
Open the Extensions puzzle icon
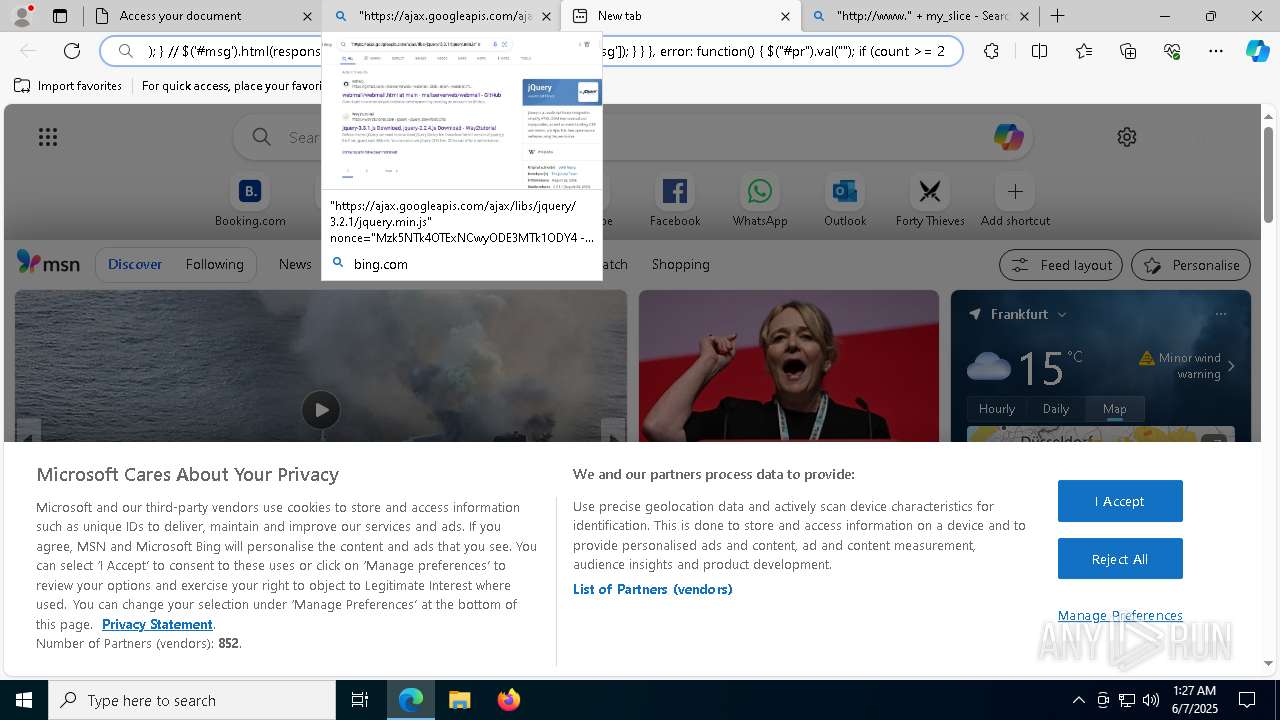[991, 51]
